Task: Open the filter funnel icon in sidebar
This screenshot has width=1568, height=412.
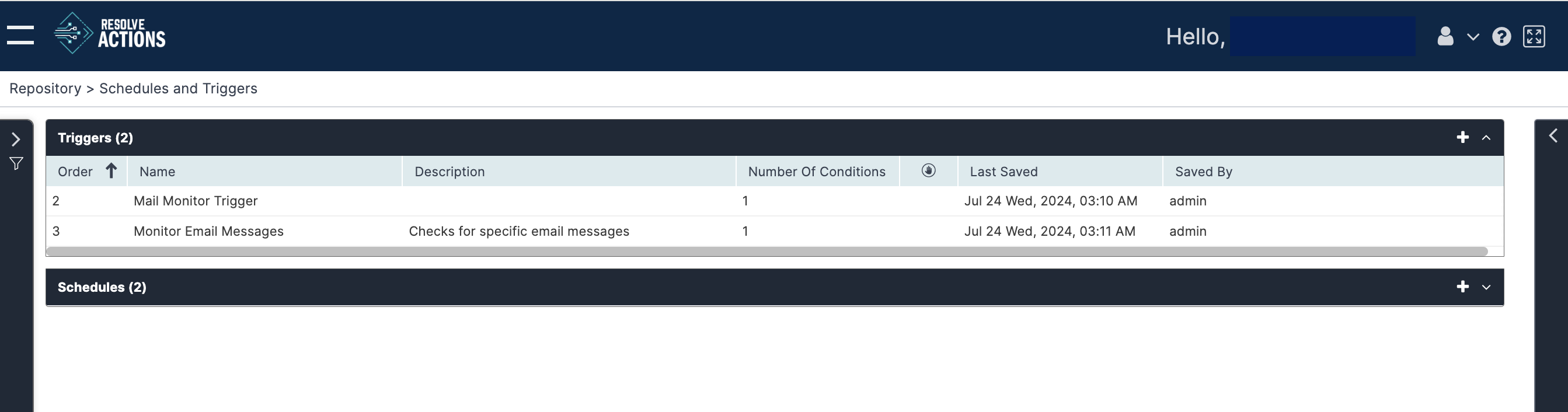Action: 16,164
